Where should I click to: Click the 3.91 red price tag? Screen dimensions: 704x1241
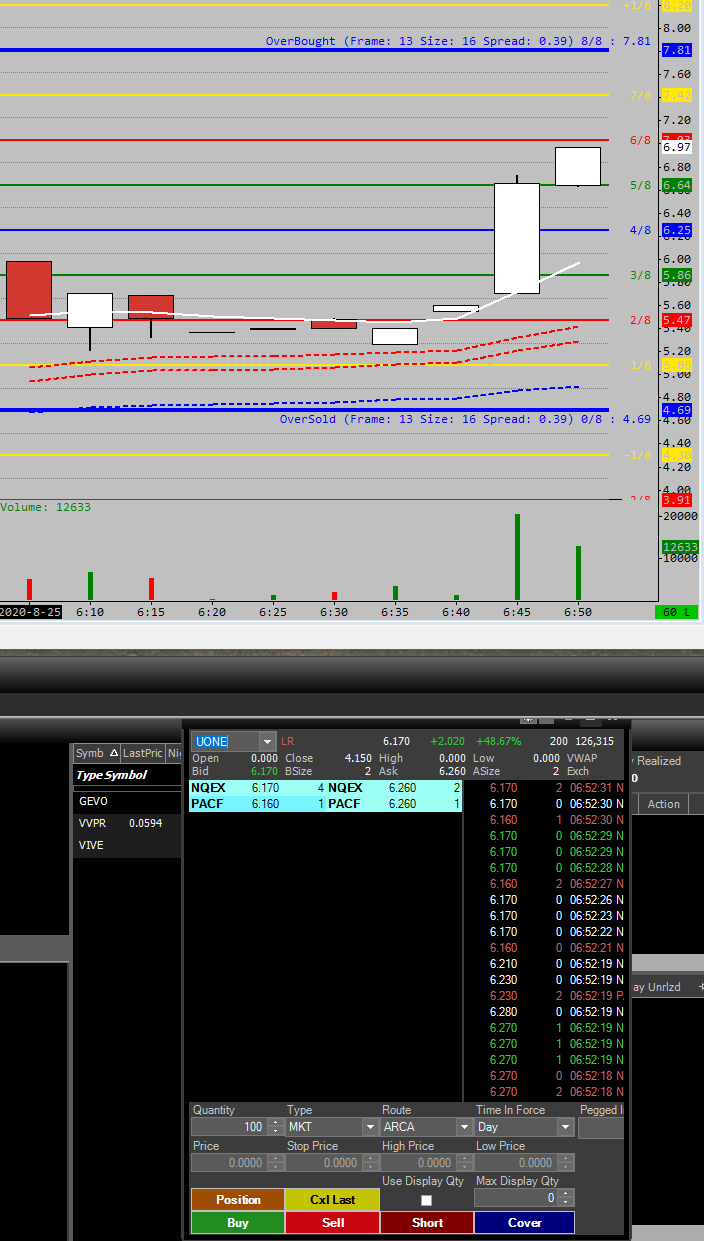(x=677, y=500)
